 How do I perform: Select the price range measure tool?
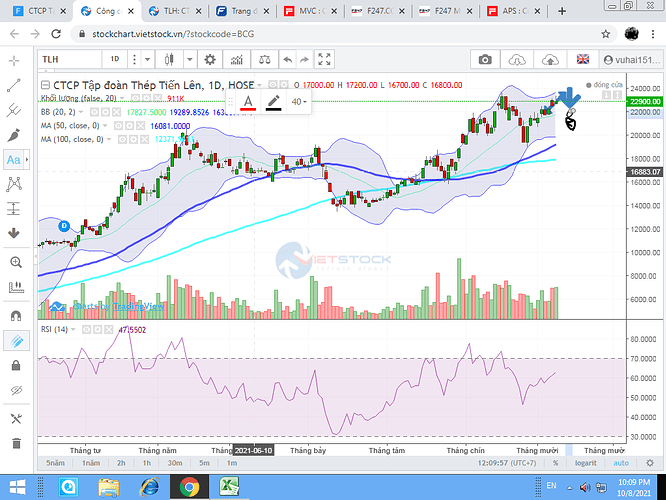click(x=14, y=209)
